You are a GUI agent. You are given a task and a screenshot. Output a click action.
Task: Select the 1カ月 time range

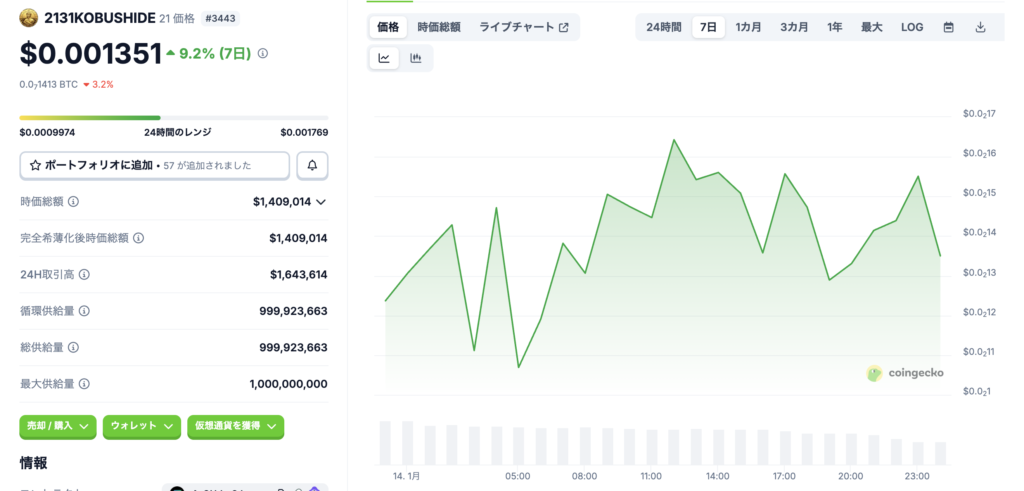[x=750, y=27]
